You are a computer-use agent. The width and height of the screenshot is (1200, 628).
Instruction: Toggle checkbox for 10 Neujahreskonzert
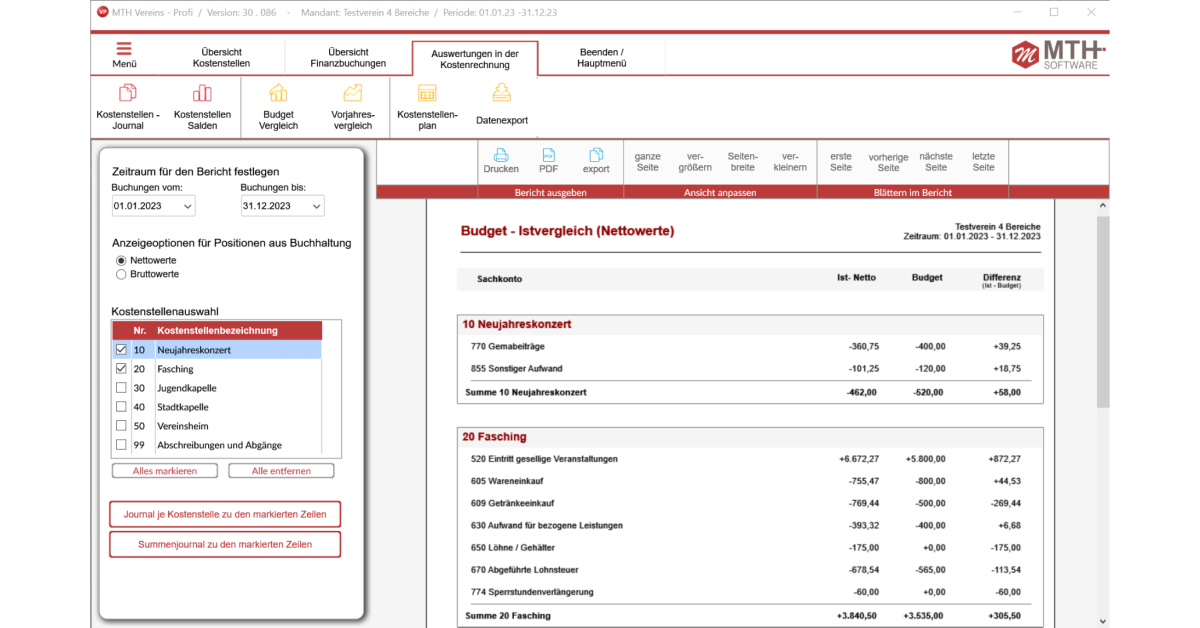pyautogui.click(x=121, y=350)
